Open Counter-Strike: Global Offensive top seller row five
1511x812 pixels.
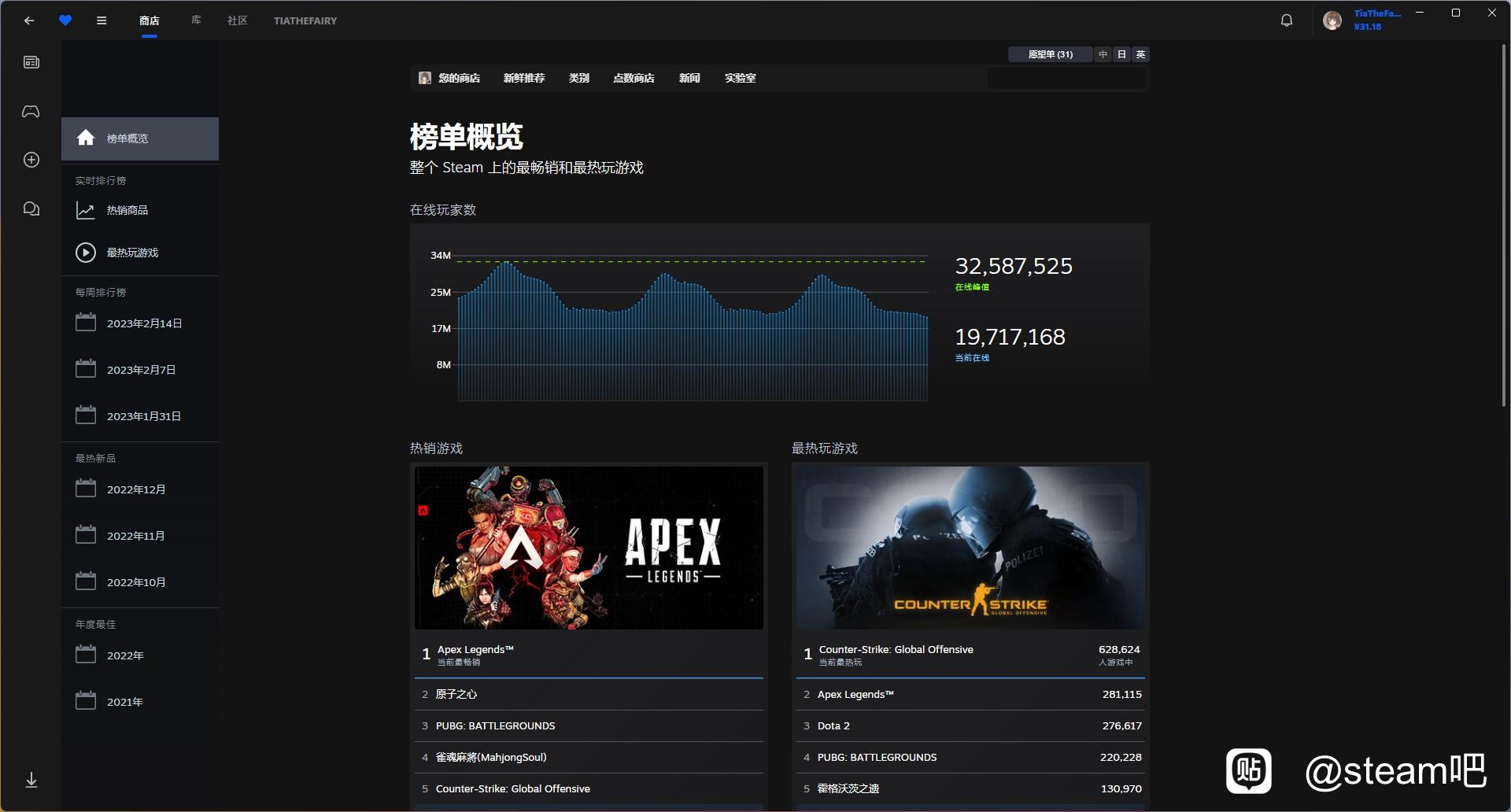589,788
